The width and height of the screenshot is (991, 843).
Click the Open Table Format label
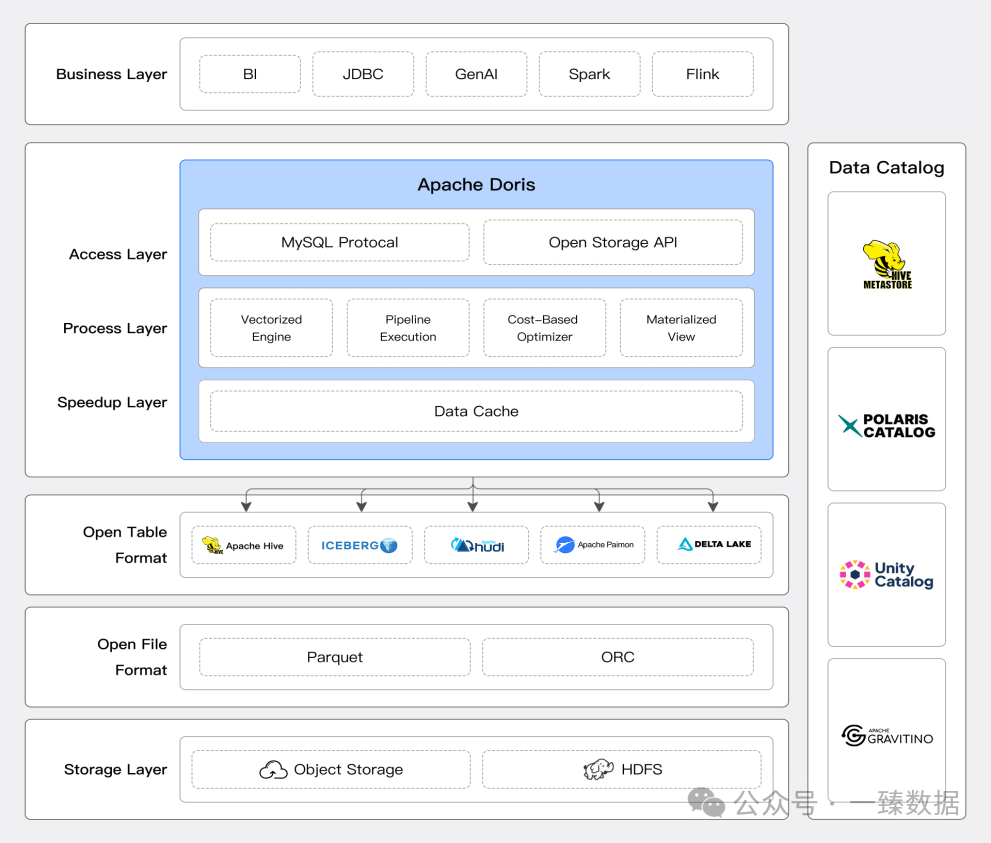[125, 545]
